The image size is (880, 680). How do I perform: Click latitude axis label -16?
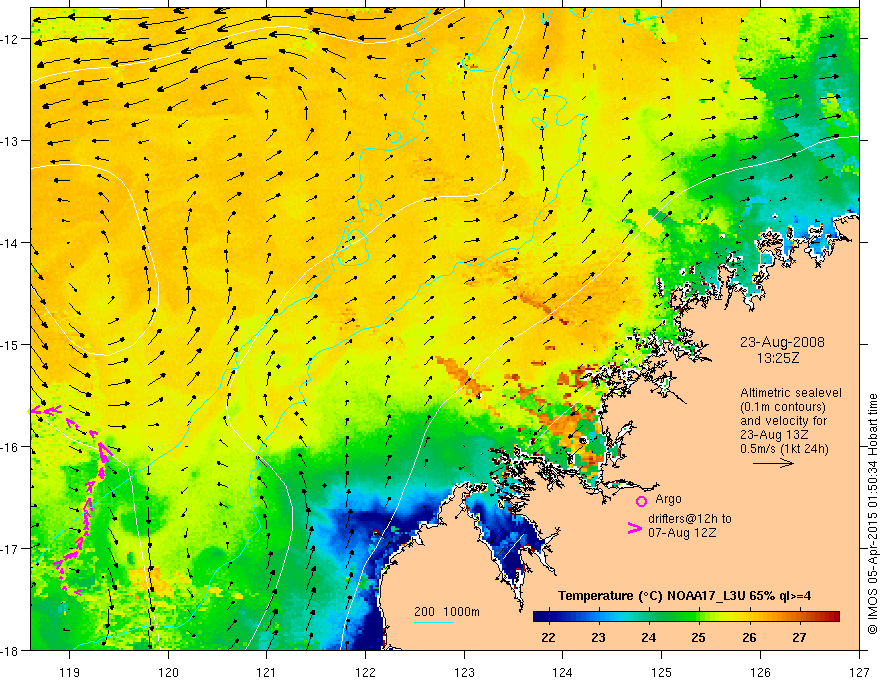click(x=11, y=447)
